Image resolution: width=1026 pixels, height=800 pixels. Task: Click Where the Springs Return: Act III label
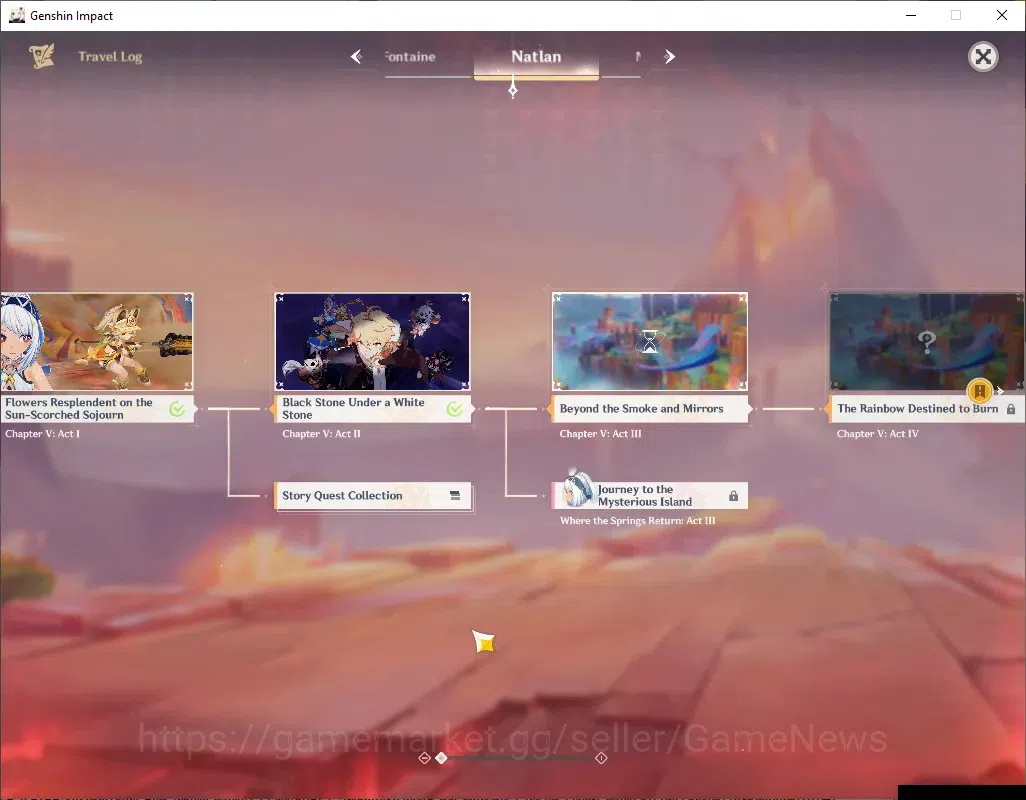[x=637, y=521]
